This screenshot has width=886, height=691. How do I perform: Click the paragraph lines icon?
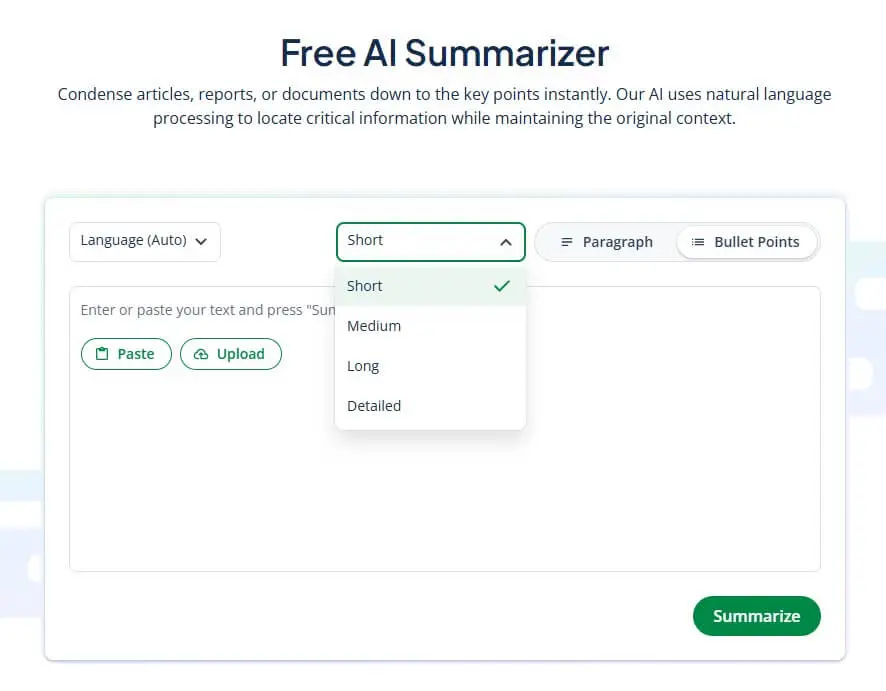[566, 242]
